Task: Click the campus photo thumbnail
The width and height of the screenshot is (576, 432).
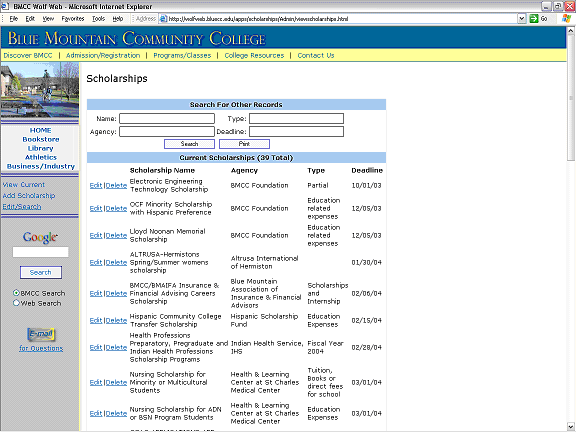Action: click(40, 90)
